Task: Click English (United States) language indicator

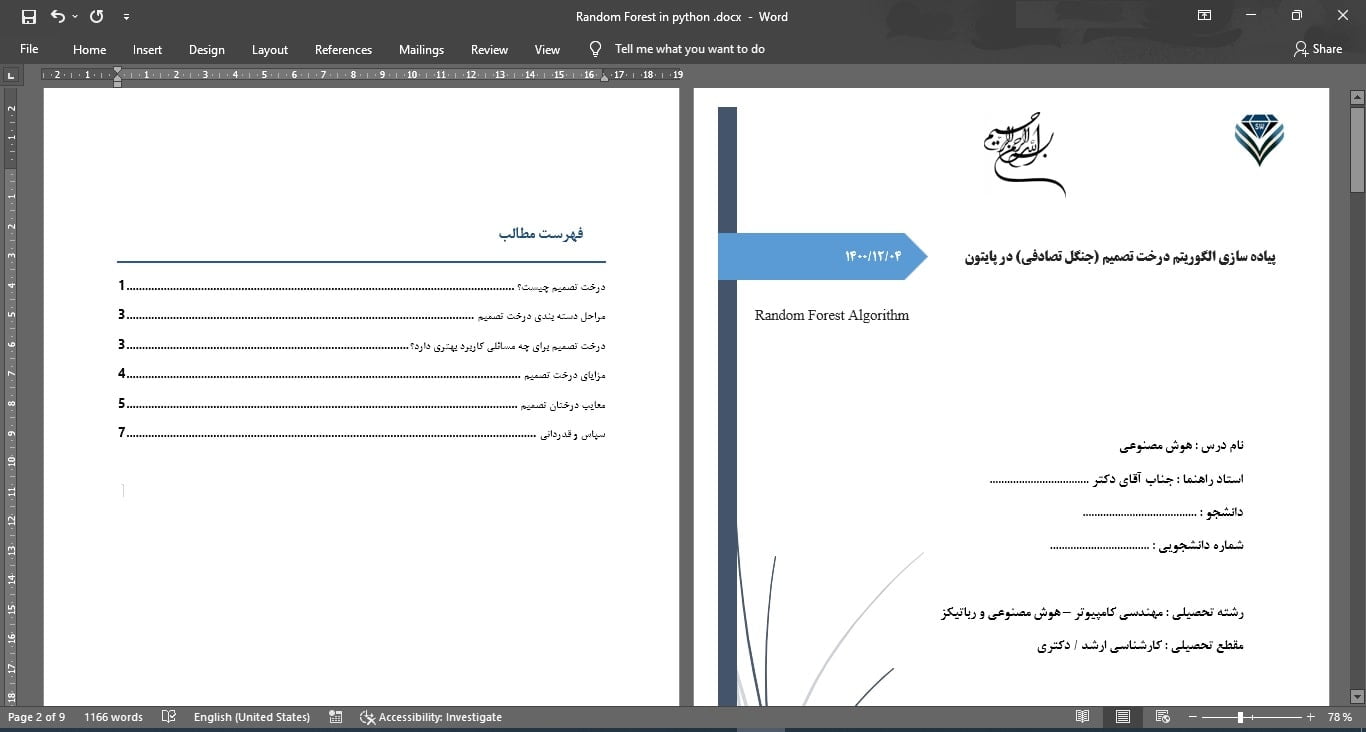Action: [x=251, y=717]
